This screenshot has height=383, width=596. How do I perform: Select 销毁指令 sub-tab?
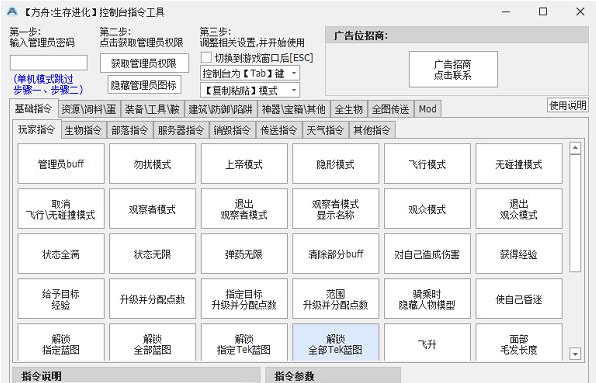(x=232, y=130)
